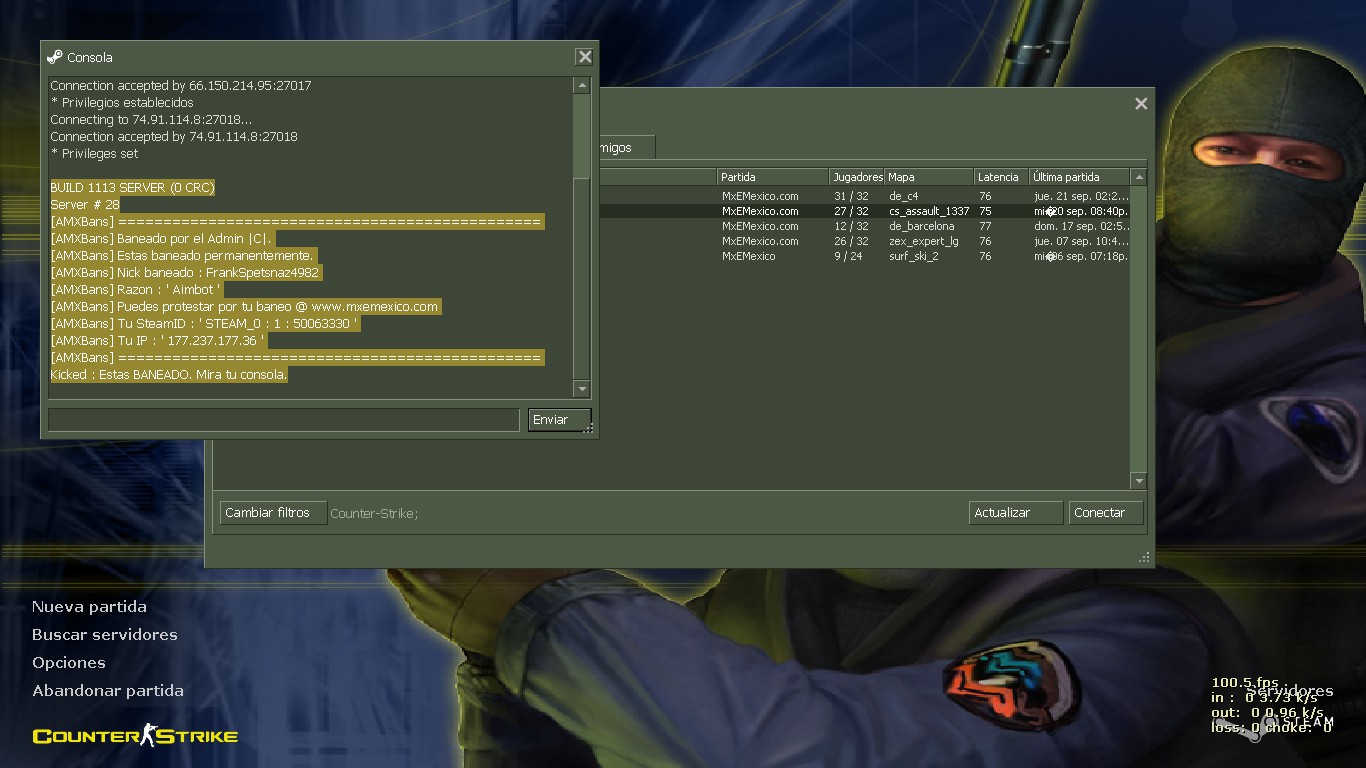Viewport: 1366px width, 768px height.
Task: Click the 'Server # 28' console line
Action: point(85,205)
